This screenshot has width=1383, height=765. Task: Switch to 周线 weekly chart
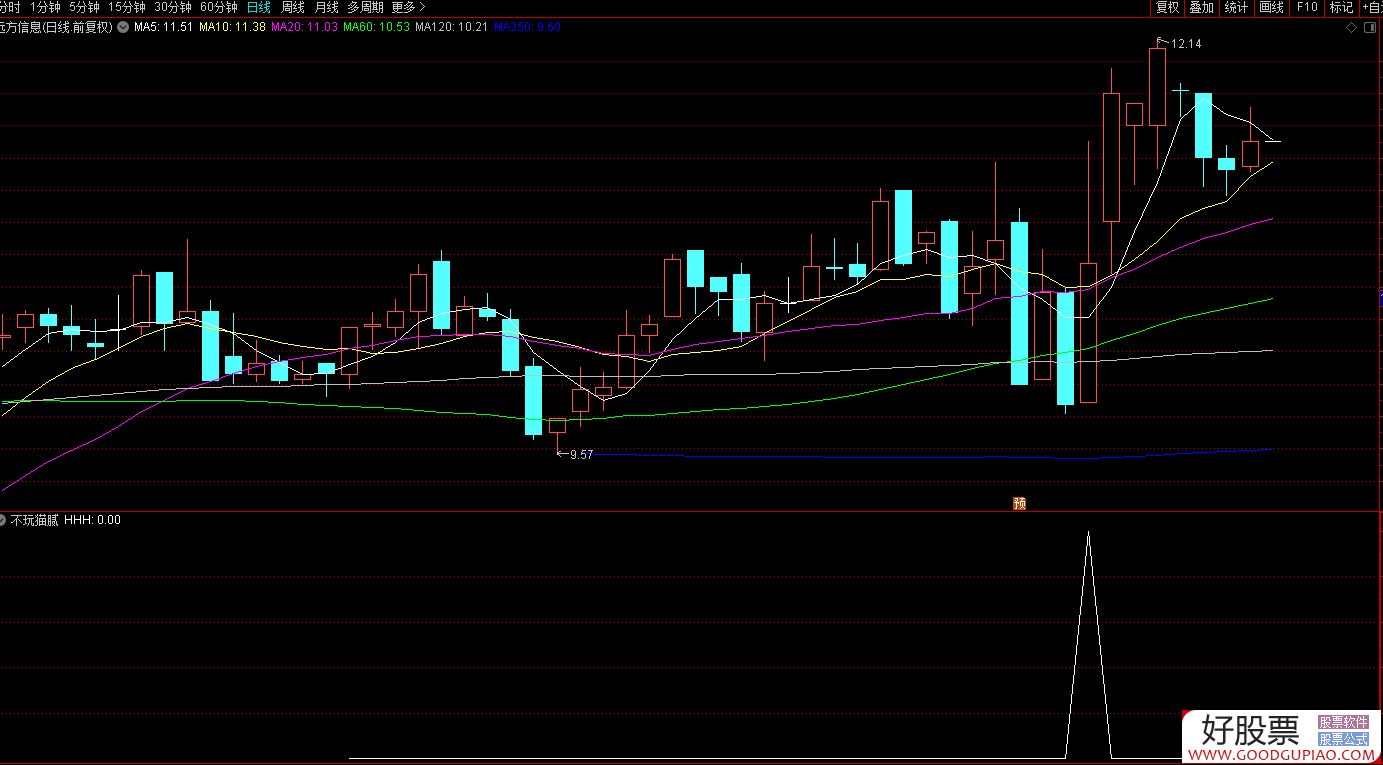pos(292,7)
